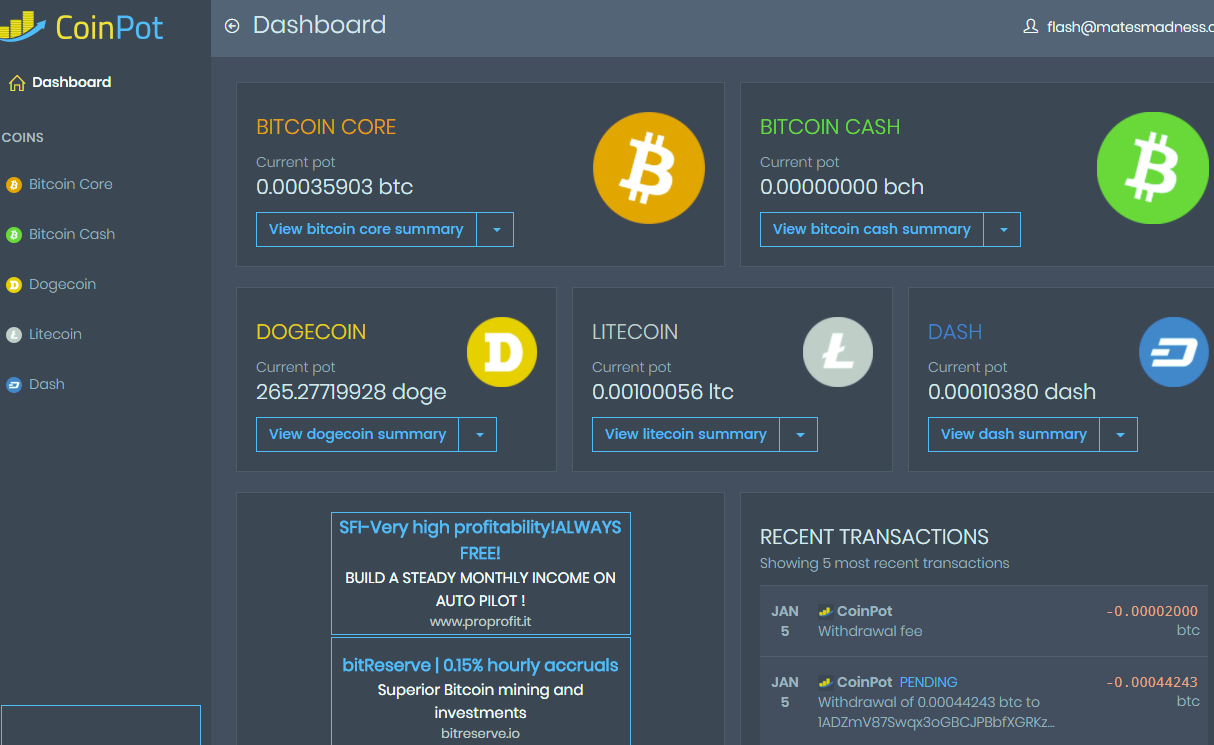Click the user account icon in header

coord(1030,27)
